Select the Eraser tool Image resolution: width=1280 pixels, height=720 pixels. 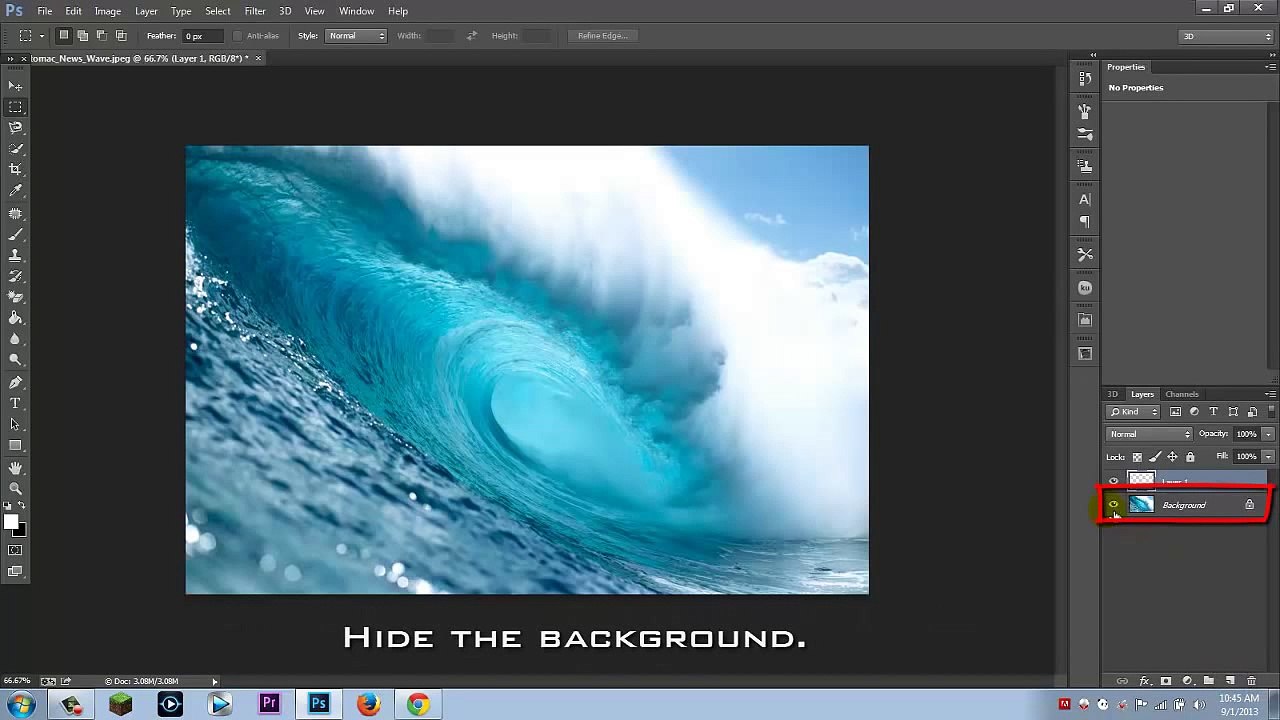click(15, 298)
